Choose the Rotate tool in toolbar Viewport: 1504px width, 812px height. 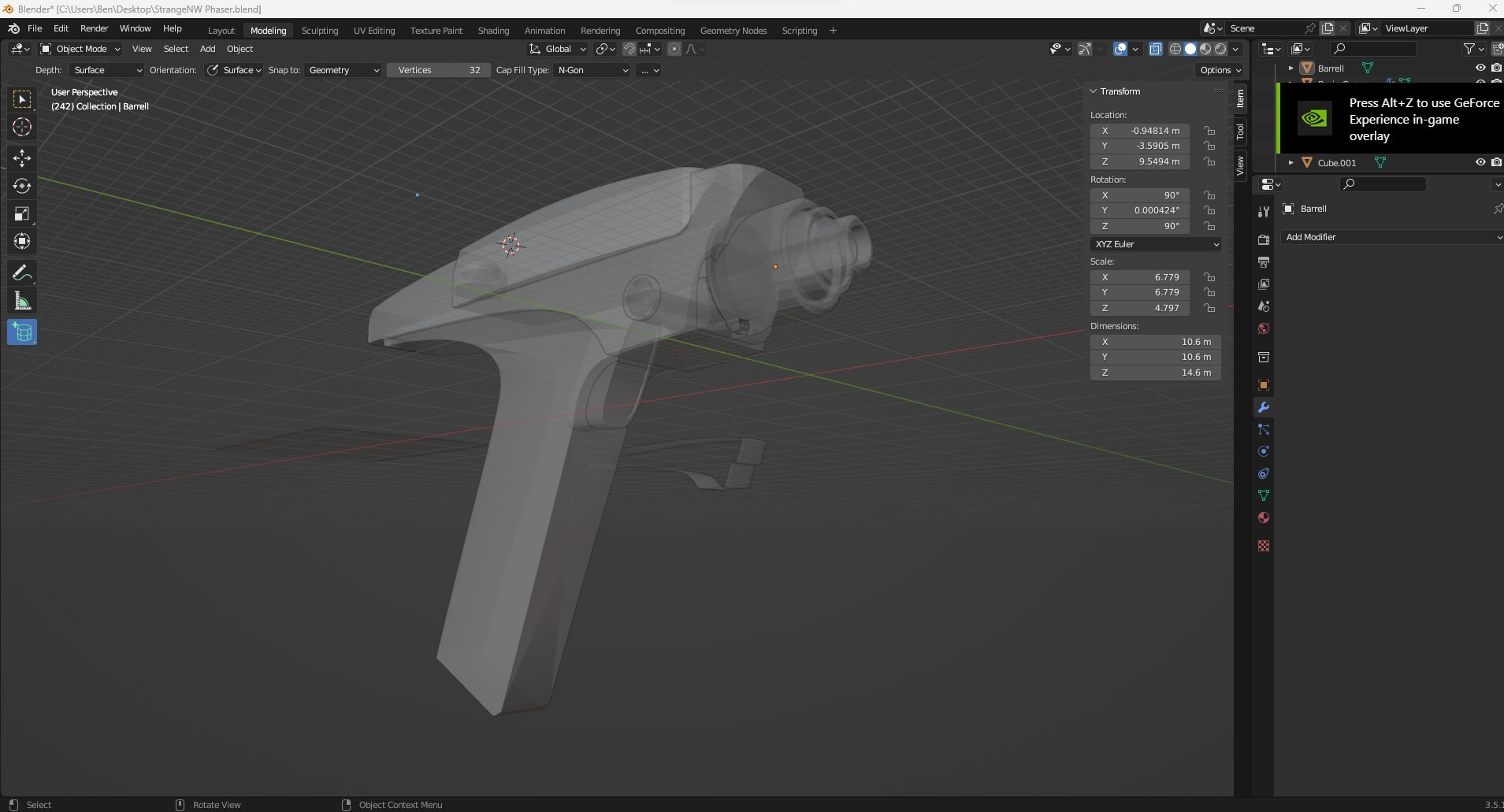22,186
